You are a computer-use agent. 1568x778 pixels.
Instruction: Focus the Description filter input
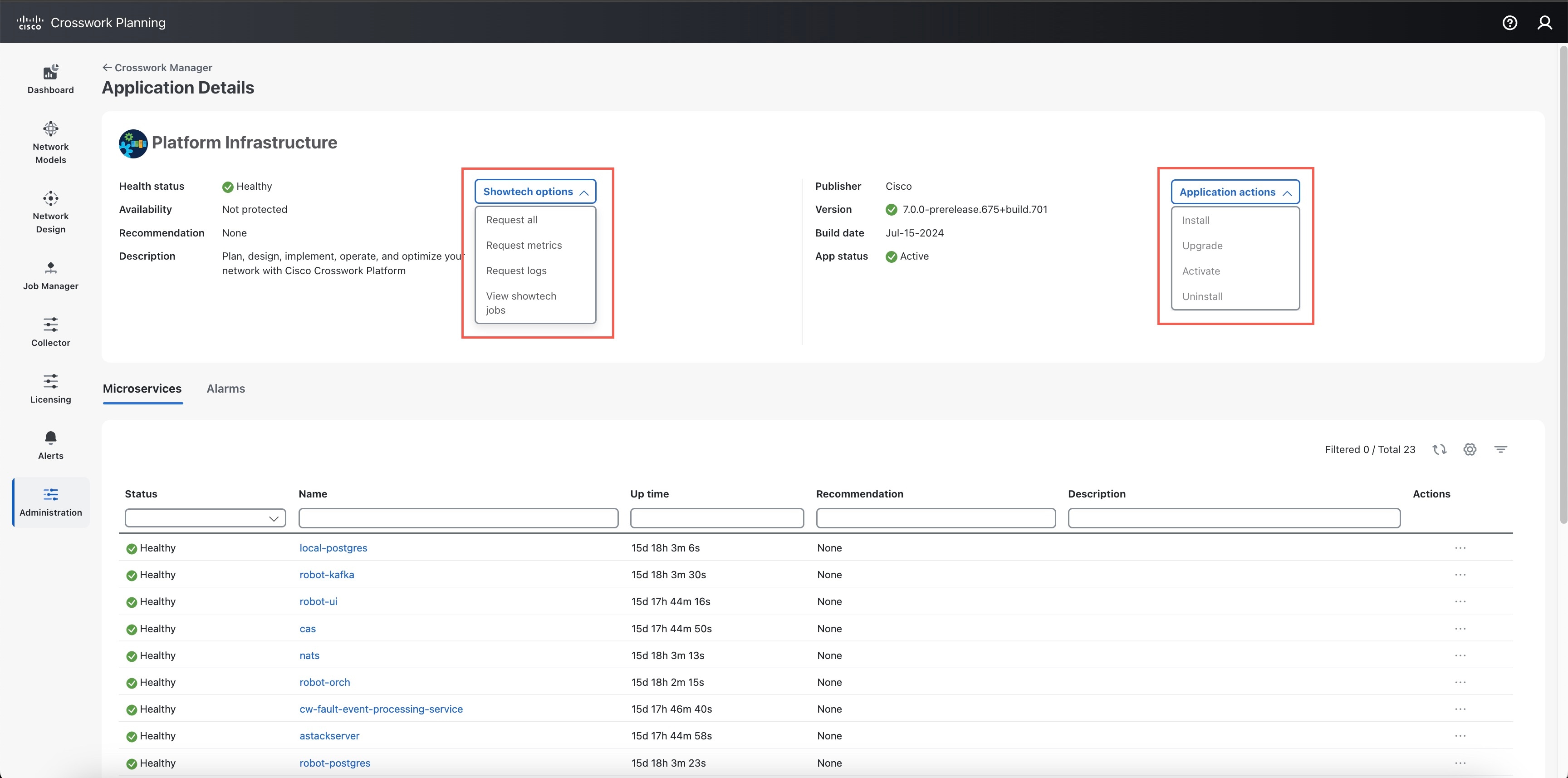pos(1234,518)
